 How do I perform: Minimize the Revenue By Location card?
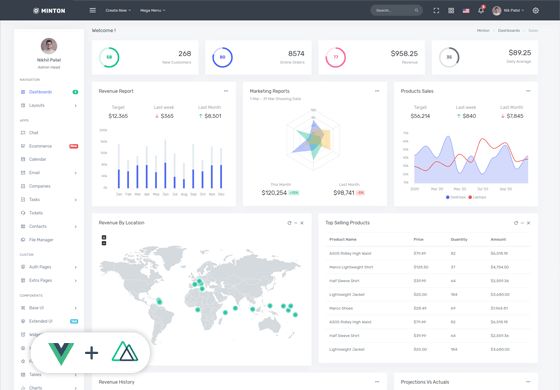[296, 223]
